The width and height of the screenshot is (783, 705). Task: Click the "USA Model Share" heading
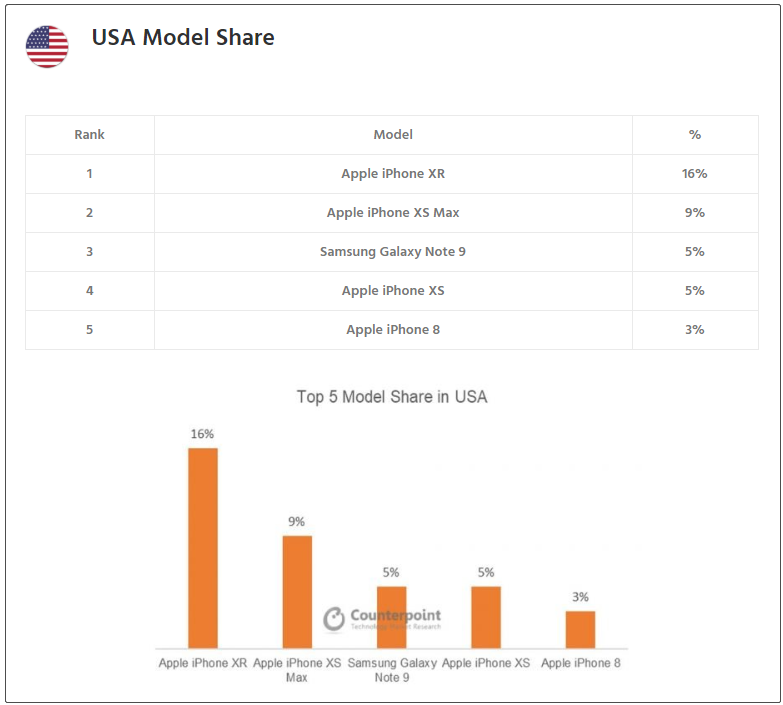[x=183, y=38]
